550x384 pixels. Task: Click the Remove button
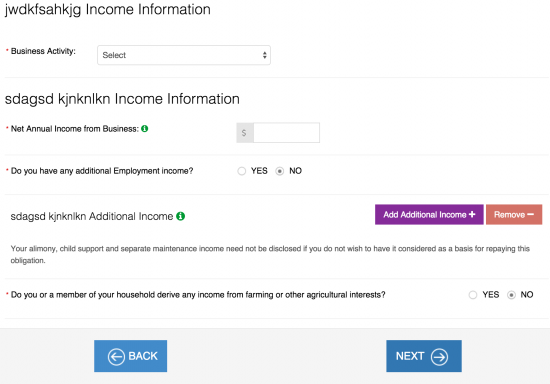514,215
